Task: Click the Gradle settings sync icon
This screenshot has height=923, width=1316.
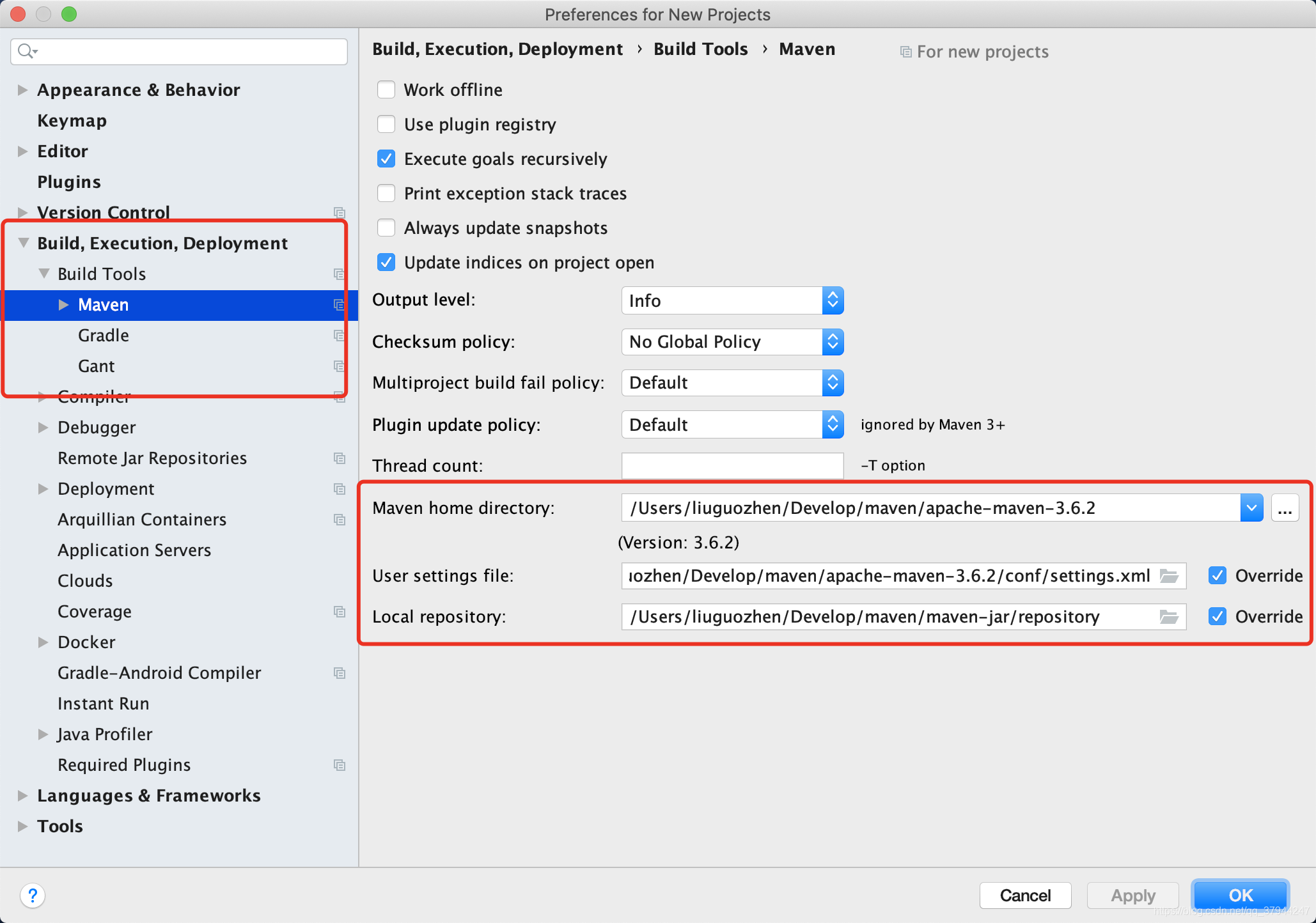Action: [339, 335]
